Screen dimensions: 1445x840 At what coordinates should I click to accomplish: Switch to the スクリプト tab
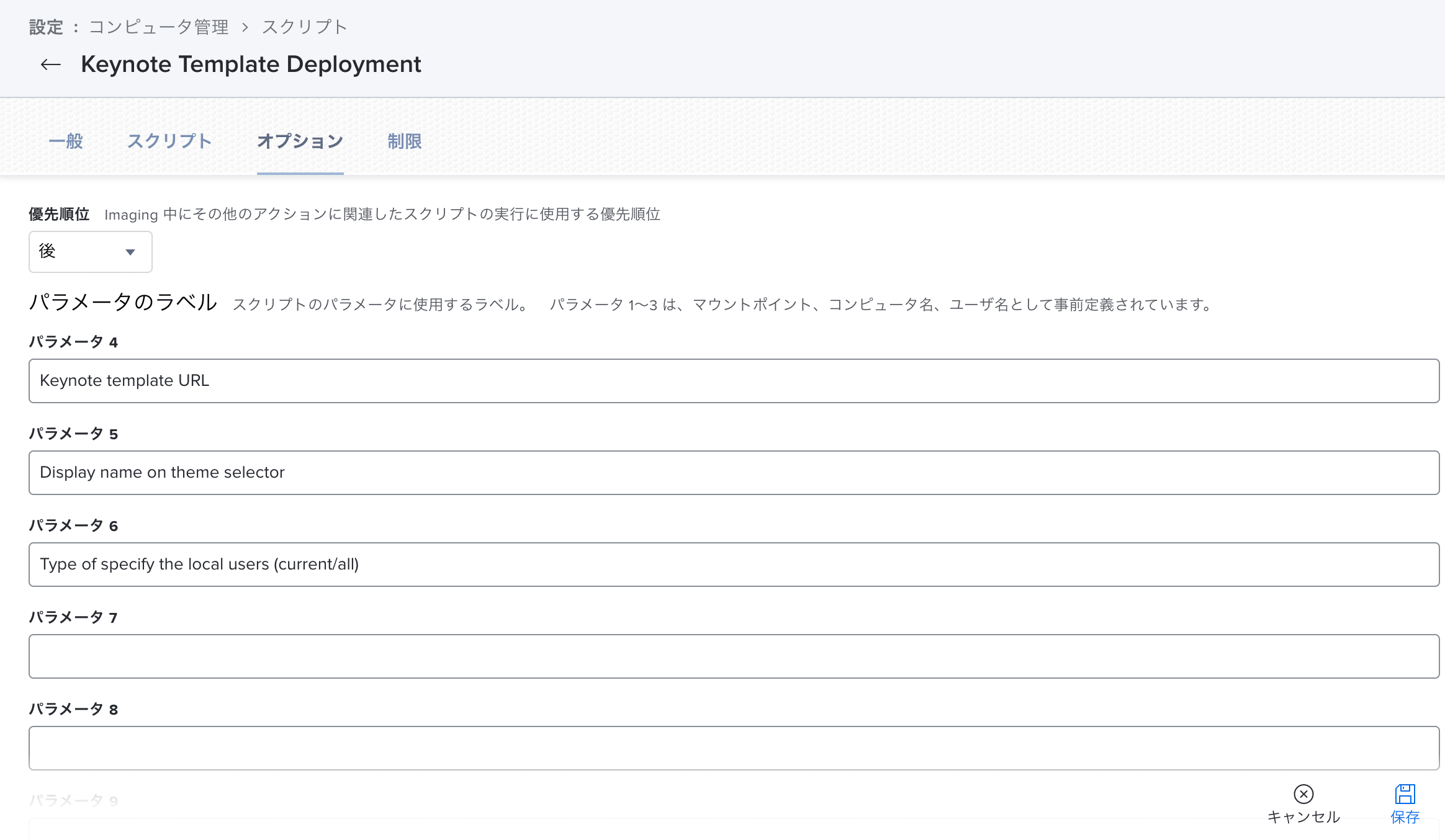point(170,141)
